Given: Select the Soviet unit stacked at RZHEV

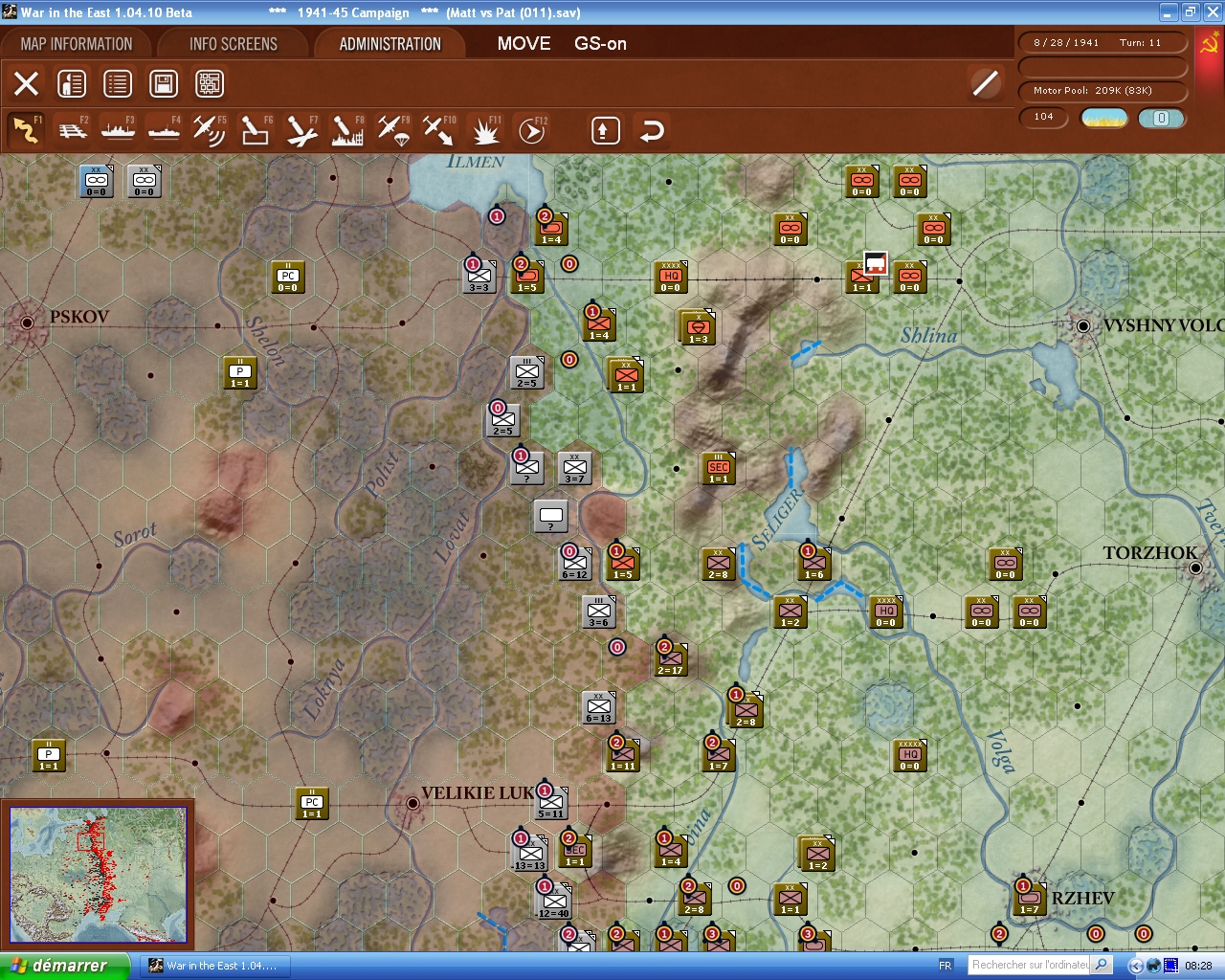Looking at the screenshot, I should tap(1029, 899).
